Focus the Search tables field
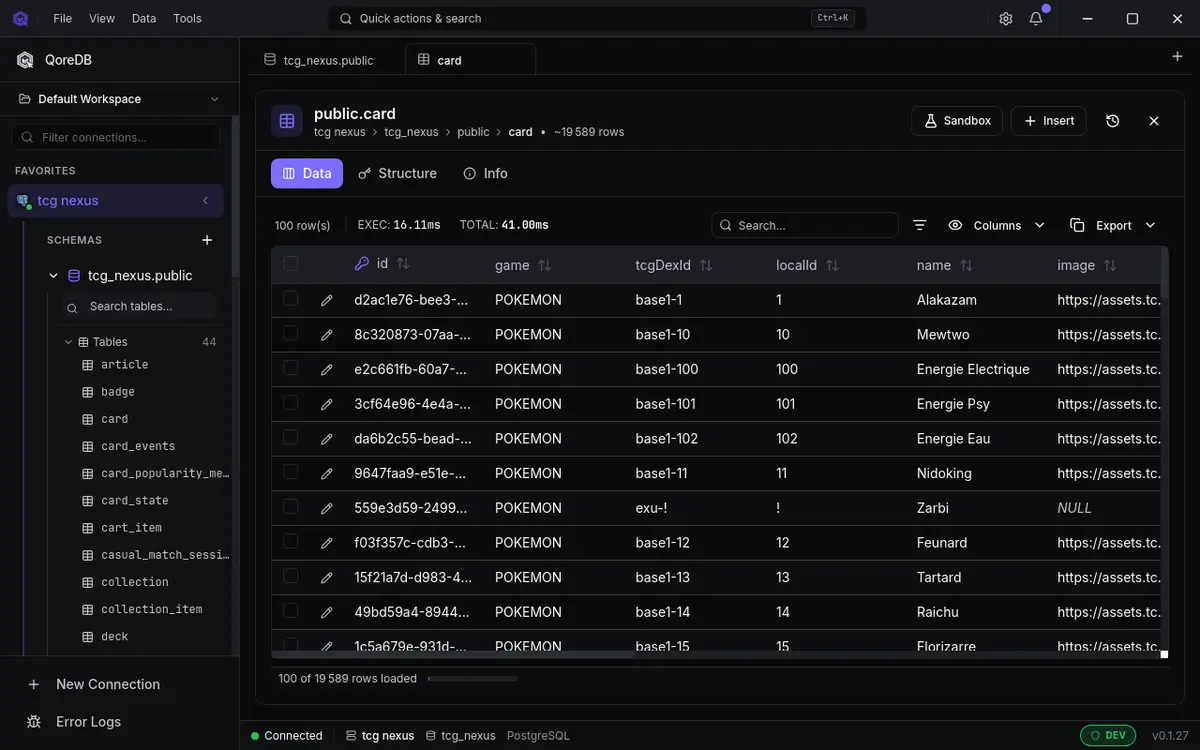The width and height of the screenshot is (1200, 750). click(x=138, y=306)
